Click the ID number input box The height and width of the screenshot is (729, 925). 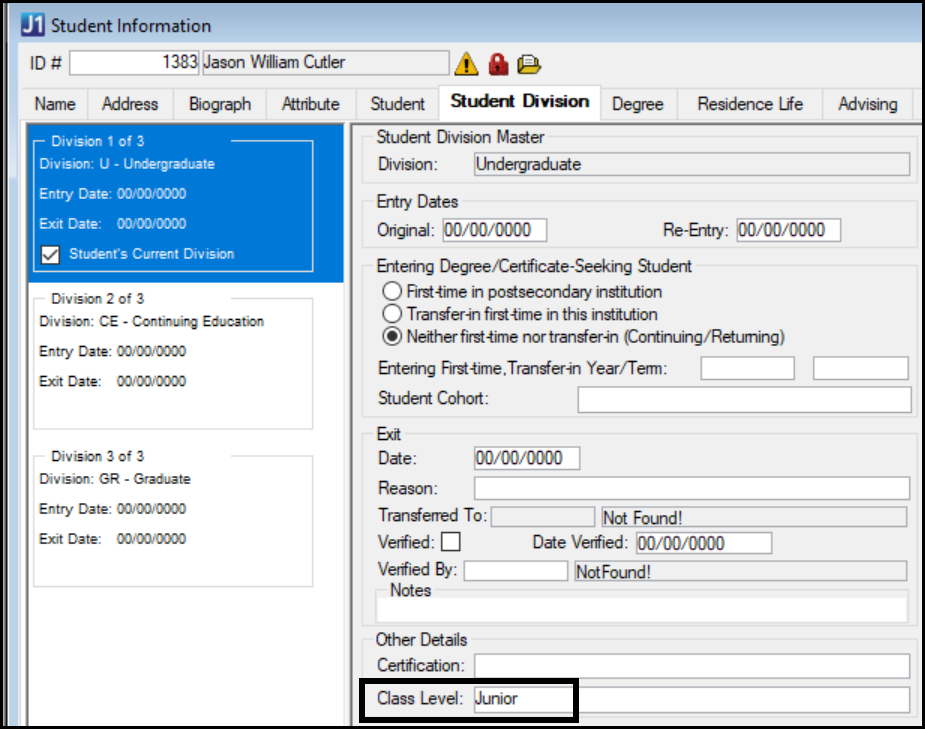(x=135, y=62)
